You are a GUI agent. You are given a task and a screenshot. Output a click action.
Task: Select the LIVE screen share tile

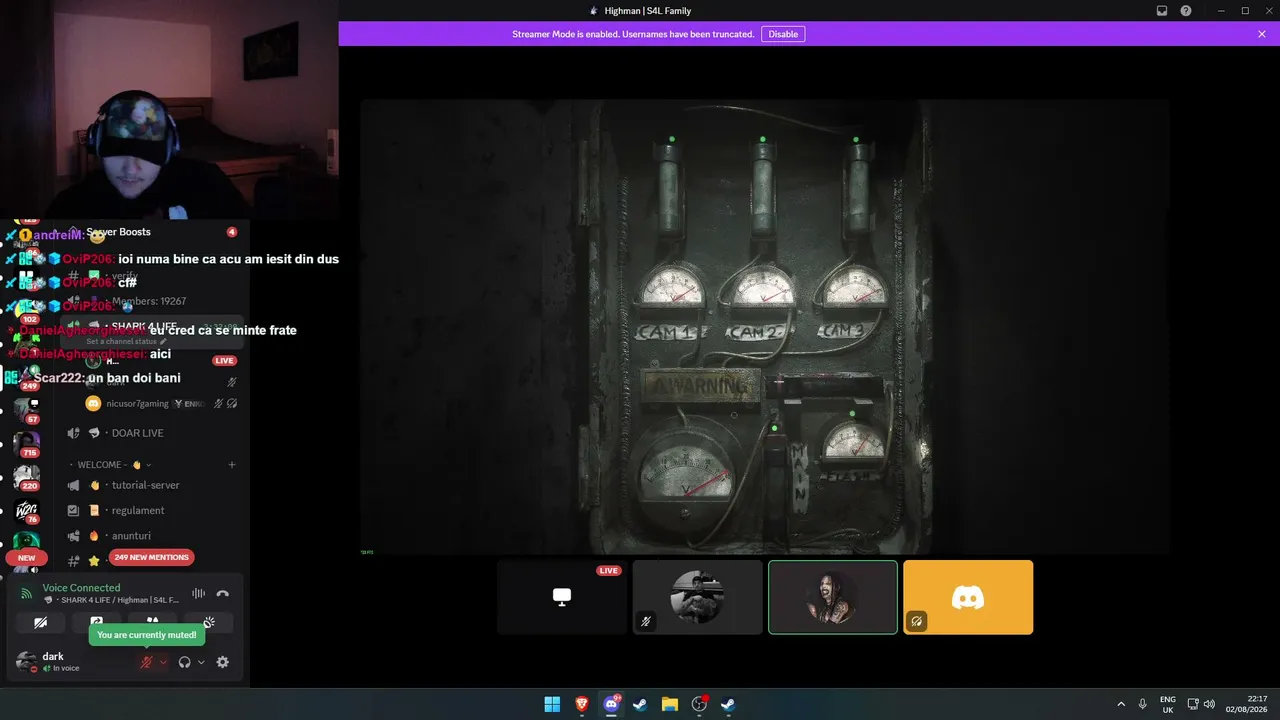point(562,597)
